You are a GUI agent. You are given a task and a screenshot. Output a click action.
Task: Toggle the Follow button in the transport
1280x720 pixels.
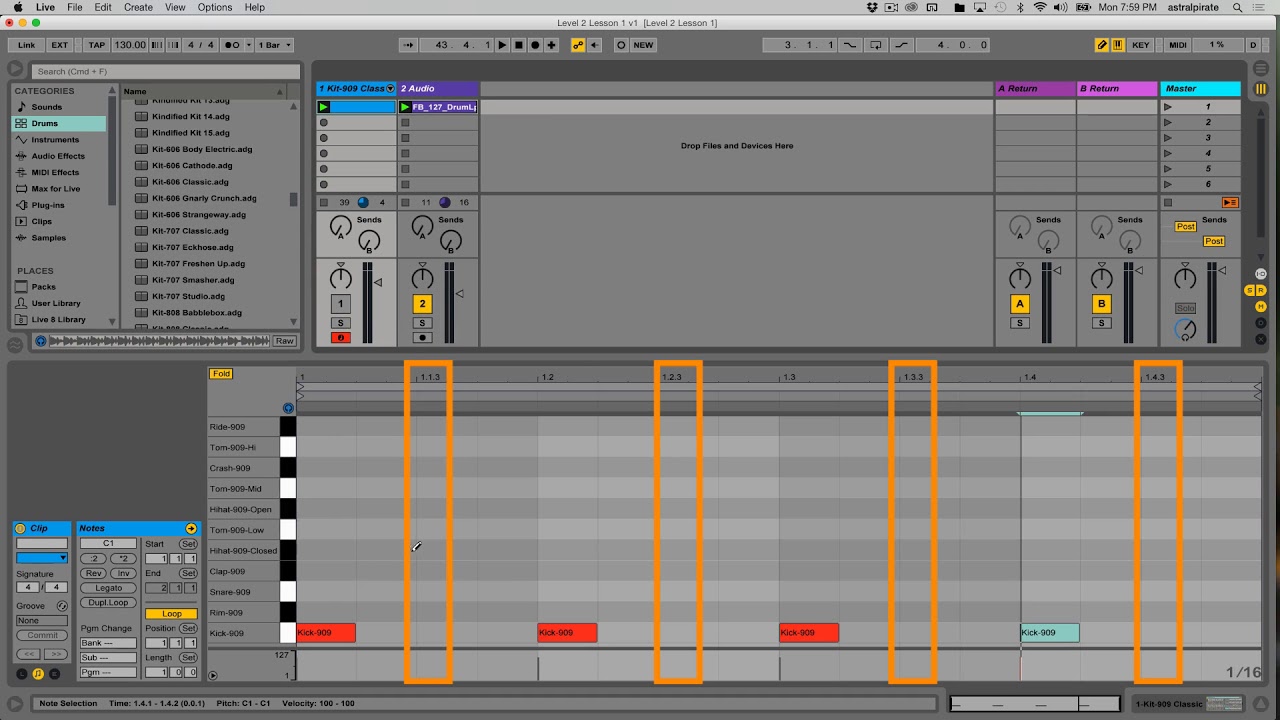pyautogui.click(x=408, y=45)
